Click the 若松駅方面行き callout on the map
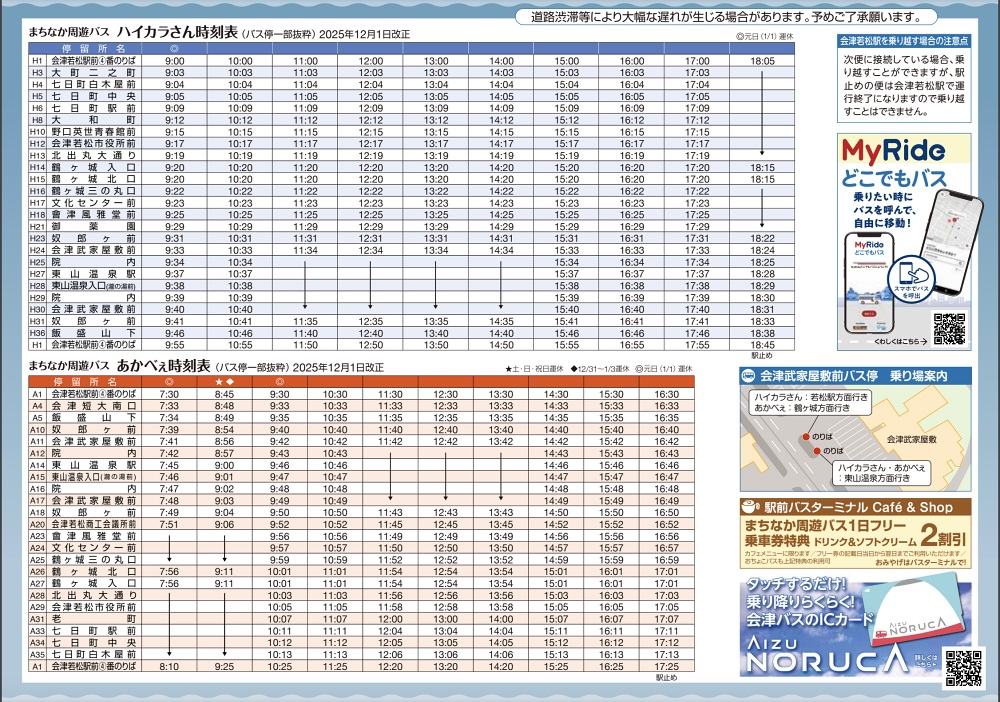 coord(811,402)
